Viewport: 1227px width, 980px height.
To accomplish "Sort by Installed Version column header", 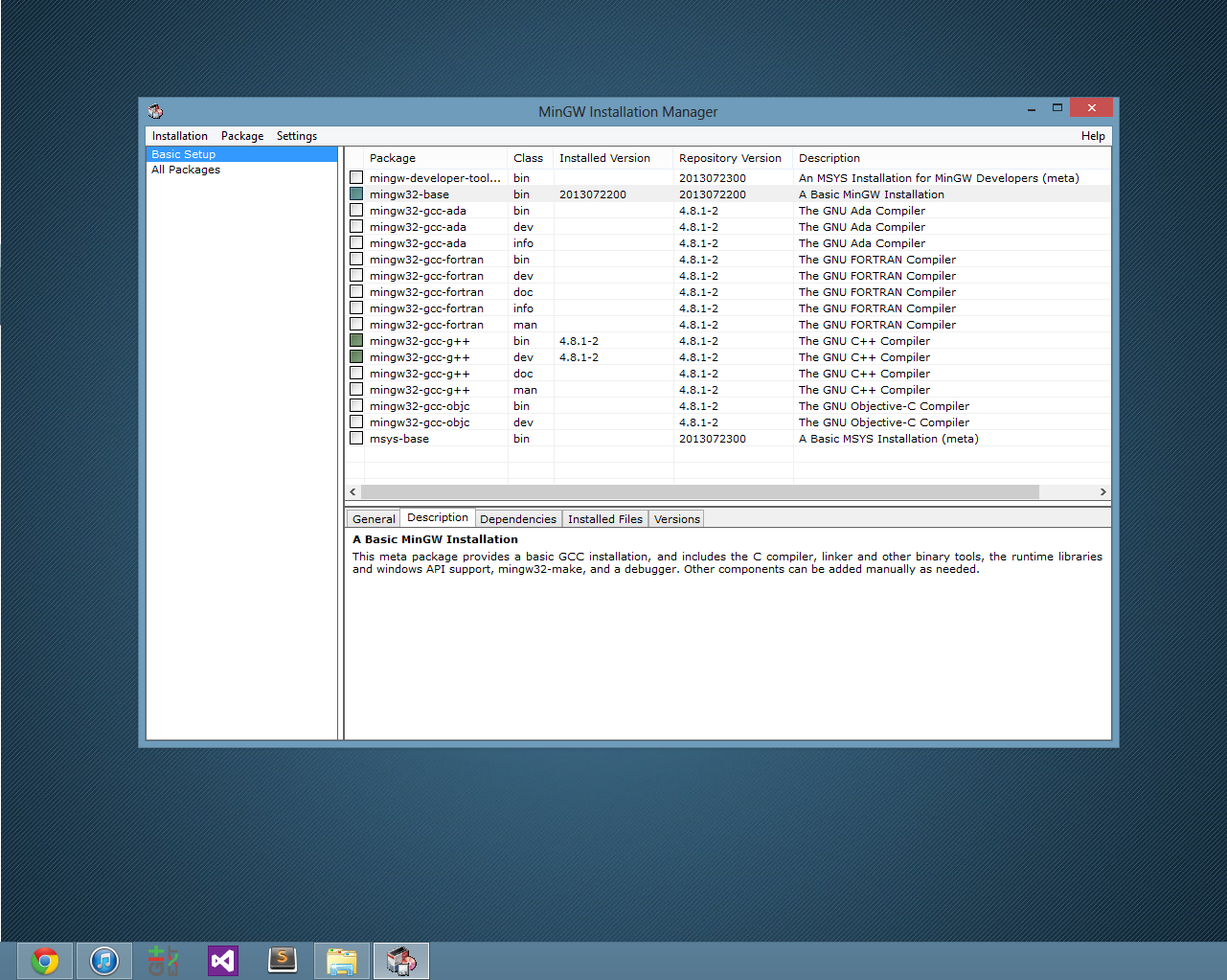I will (x=614, y=158).
